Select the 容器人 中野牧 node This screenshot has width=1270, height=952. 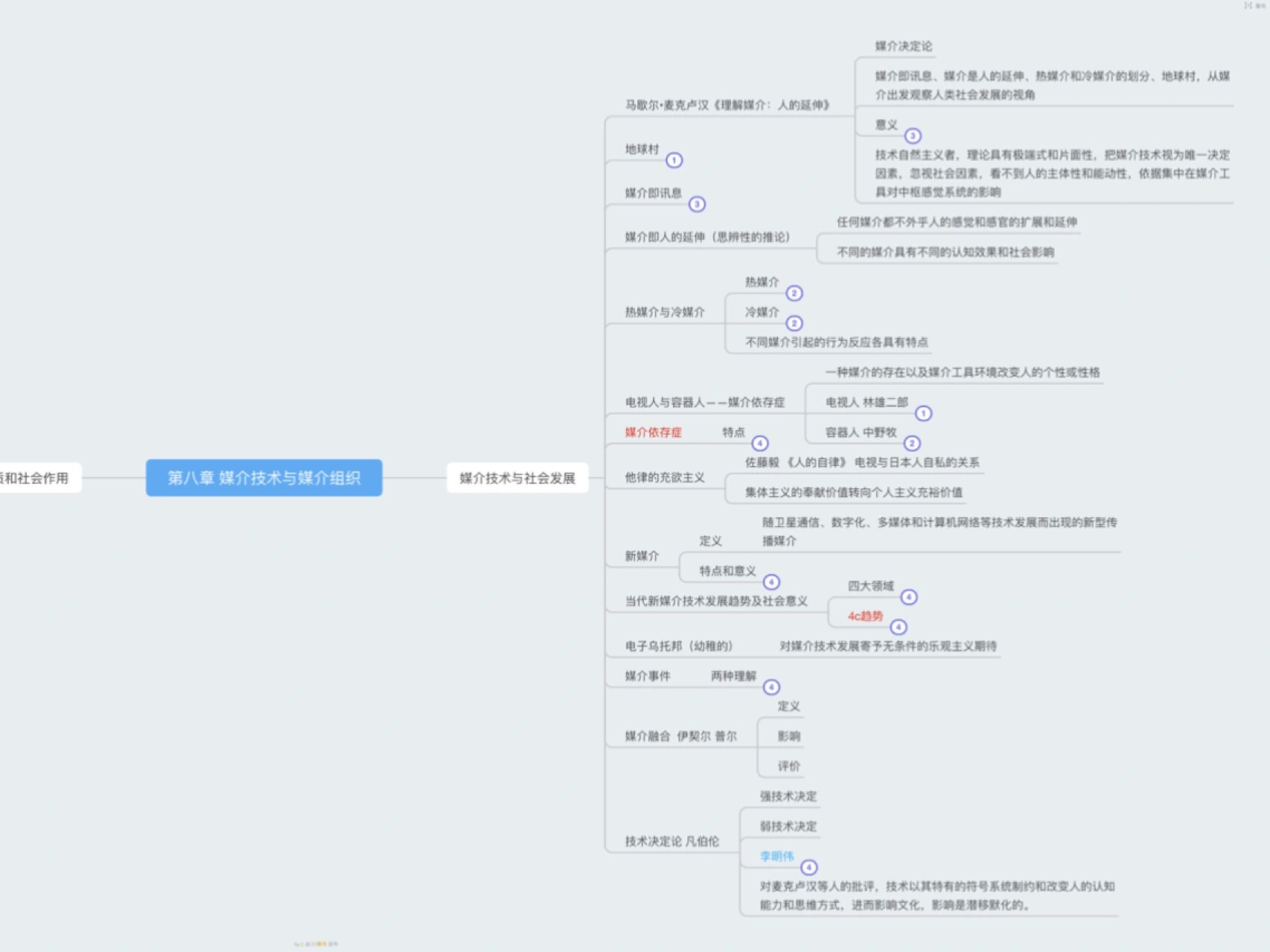click(861, 432)
